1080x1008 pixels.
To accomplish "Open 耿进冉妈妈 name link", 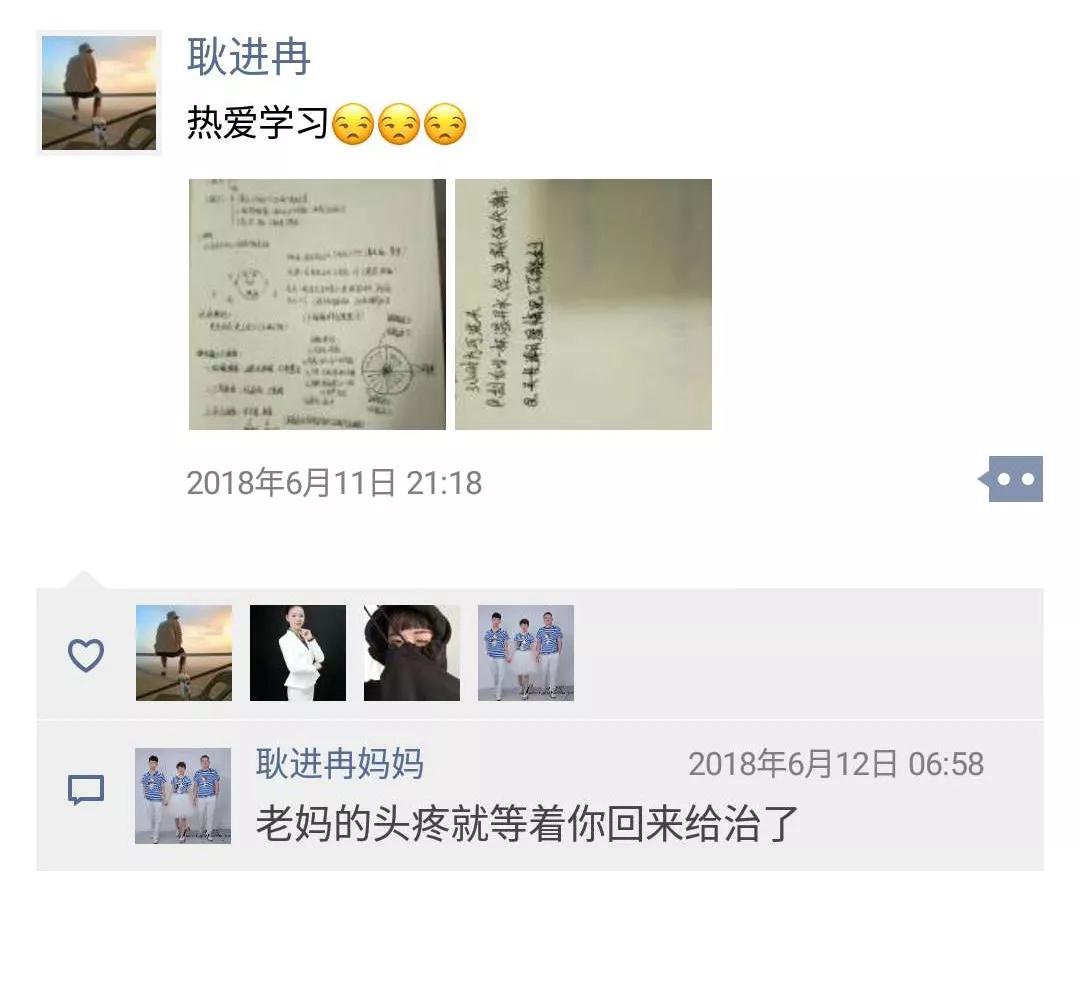I will pyautogui.click(x=340, y=763).
